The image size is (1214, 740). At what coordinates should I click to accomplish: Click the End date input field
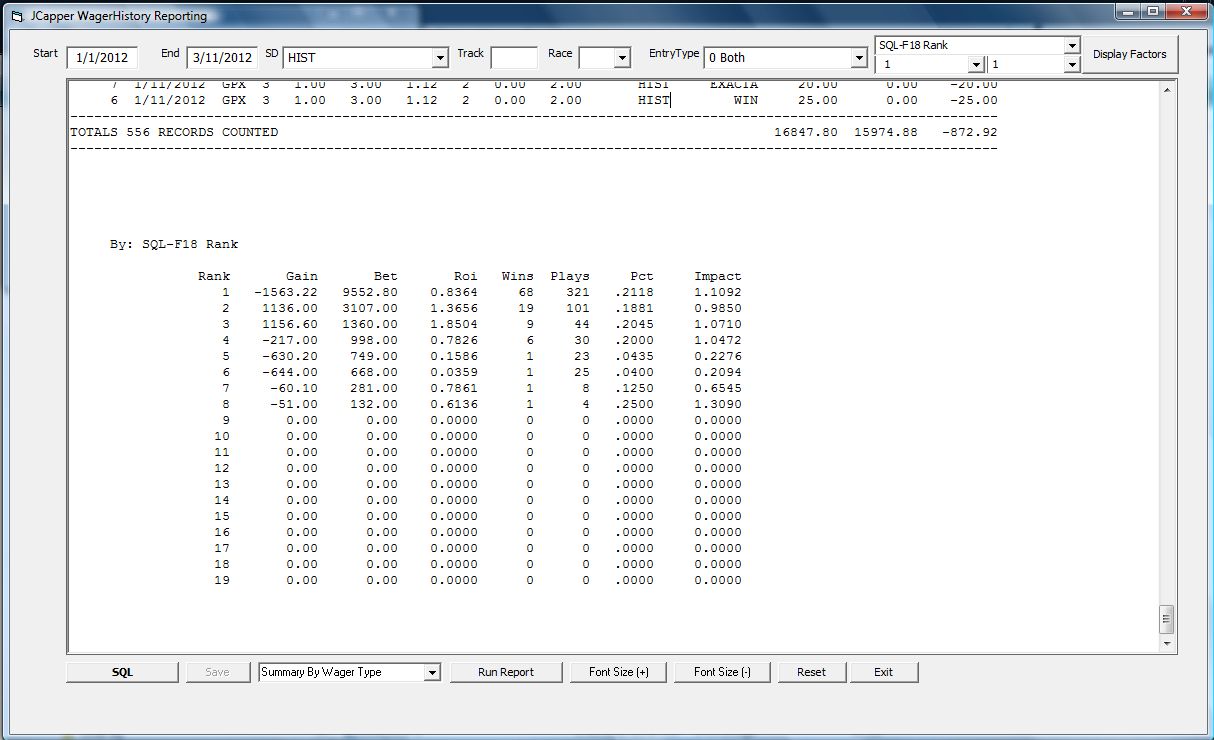click(x=222, y=58)
